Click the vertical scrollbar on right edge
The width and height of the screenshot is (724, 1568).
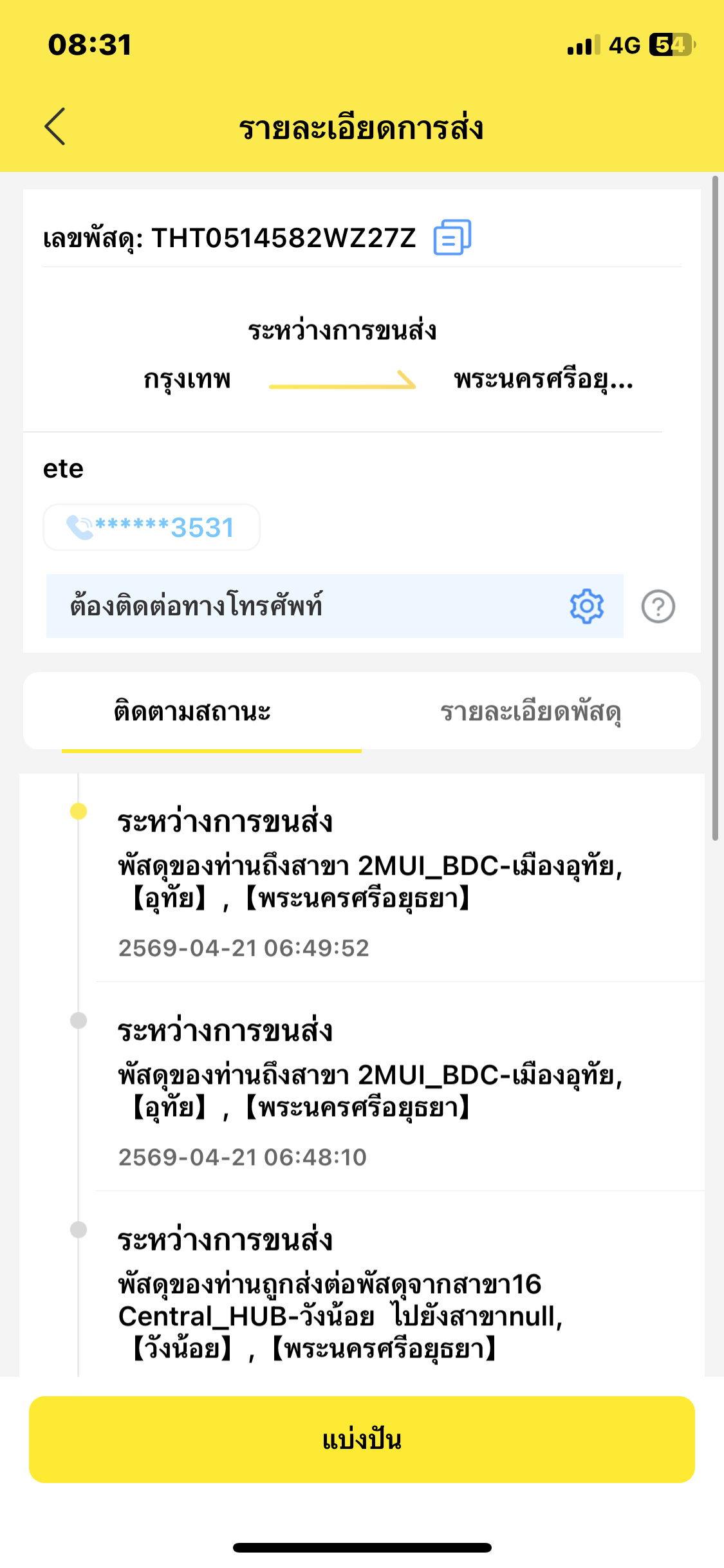pyautogui.click(x=715, y=508)
